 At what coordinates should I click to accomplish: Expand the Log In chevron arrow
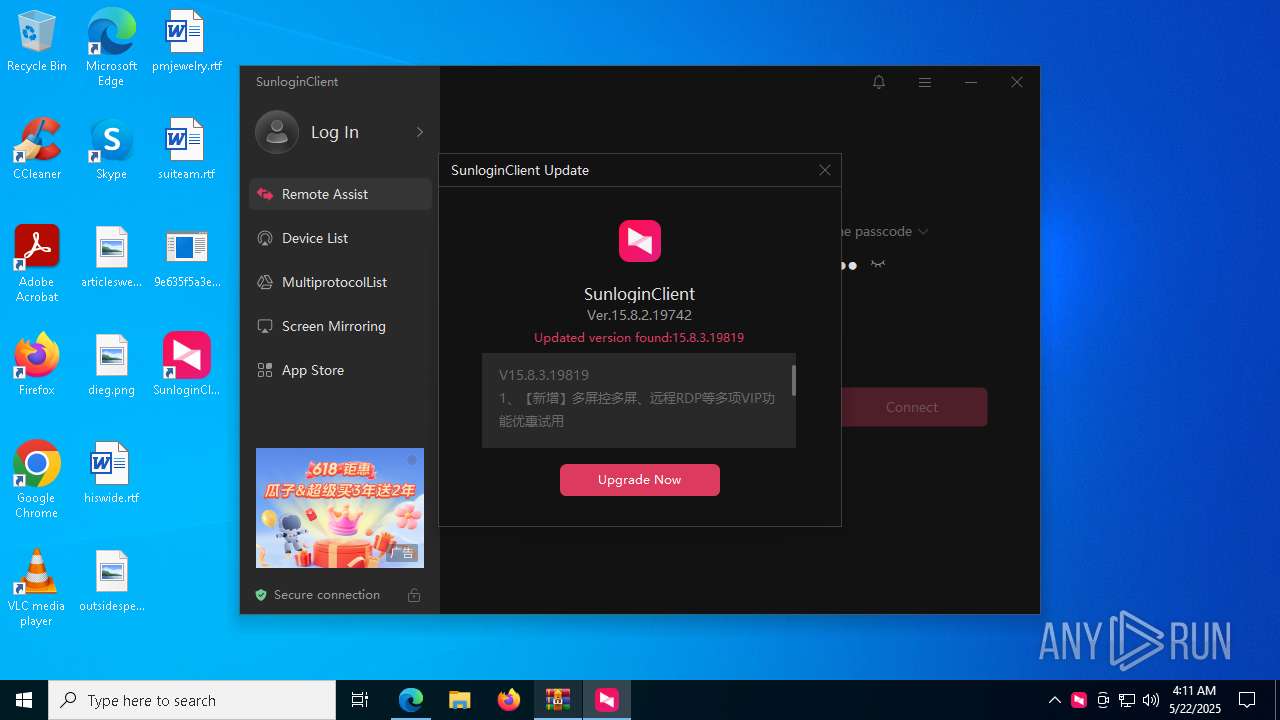pyautogui.click(x=420, y=132)
